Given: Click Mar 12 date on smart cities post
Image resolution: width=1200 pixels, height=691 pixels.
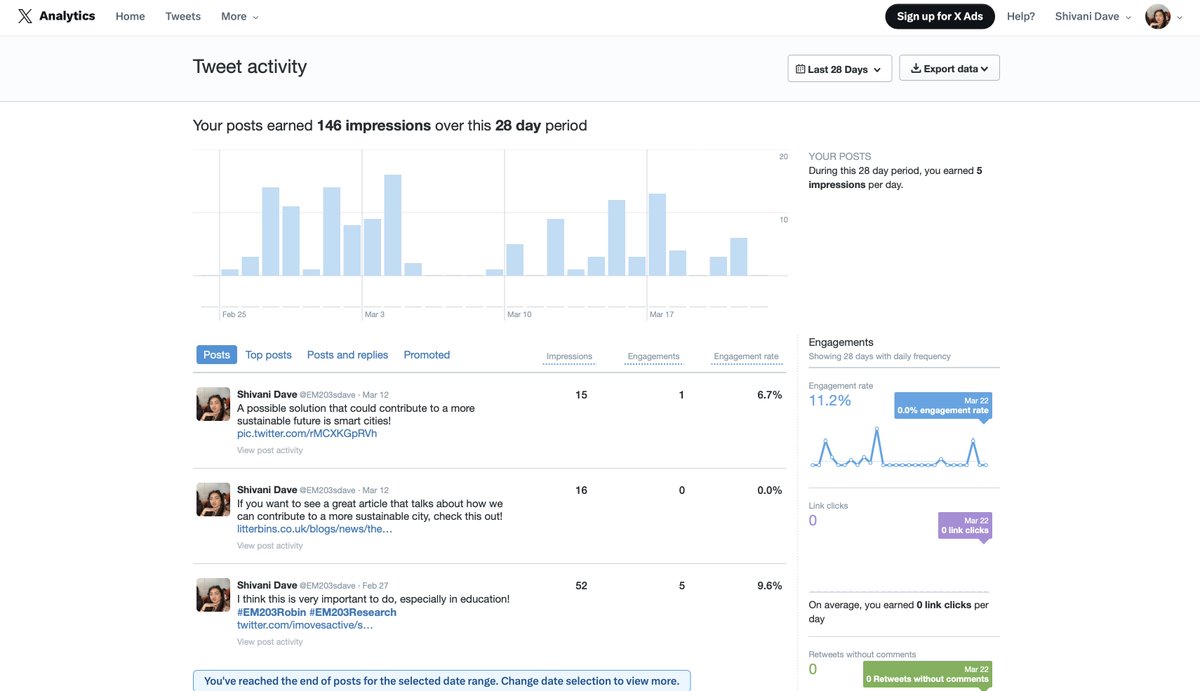Looking at the screenshot, I should click(x=376, y=395).
